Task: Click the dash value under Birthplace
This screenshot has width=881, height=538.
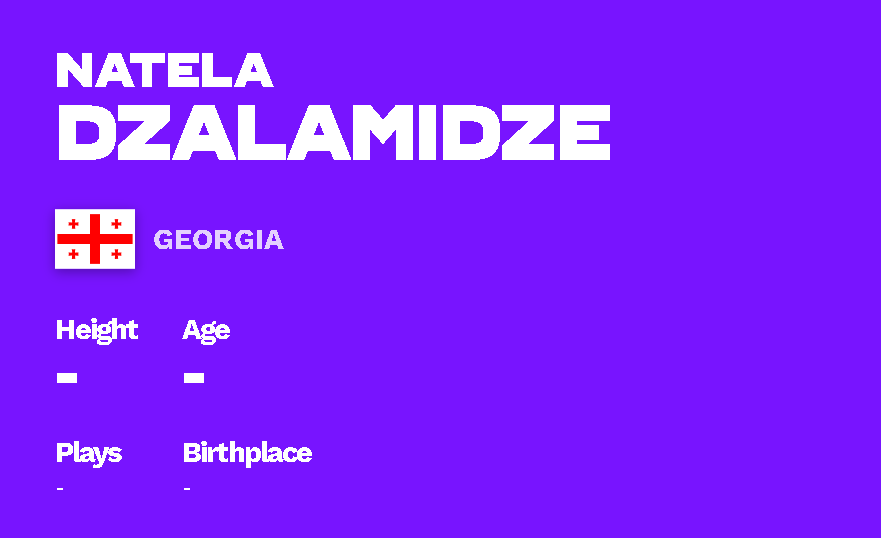Action: (x=187, y=489)
